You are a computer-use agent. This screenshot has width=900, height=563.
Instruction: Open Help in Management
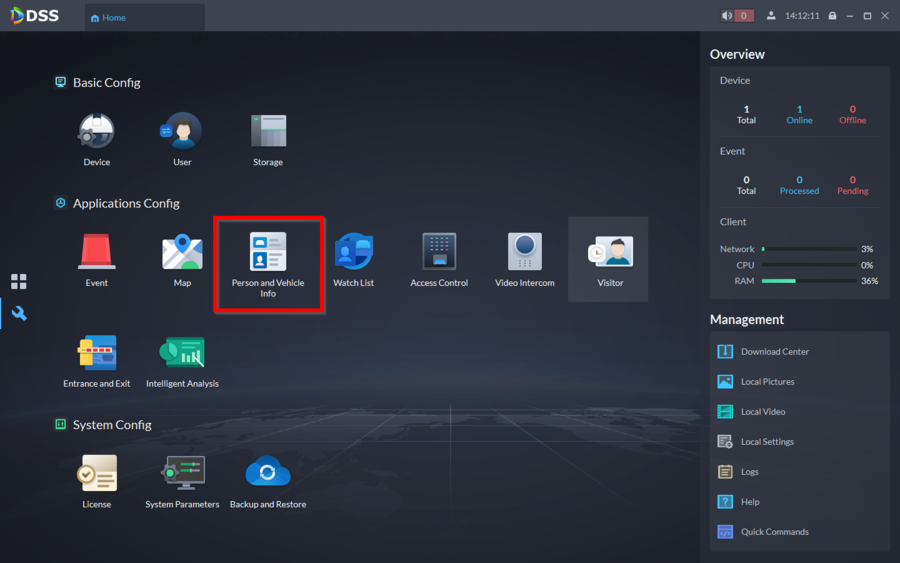(739, 502)
